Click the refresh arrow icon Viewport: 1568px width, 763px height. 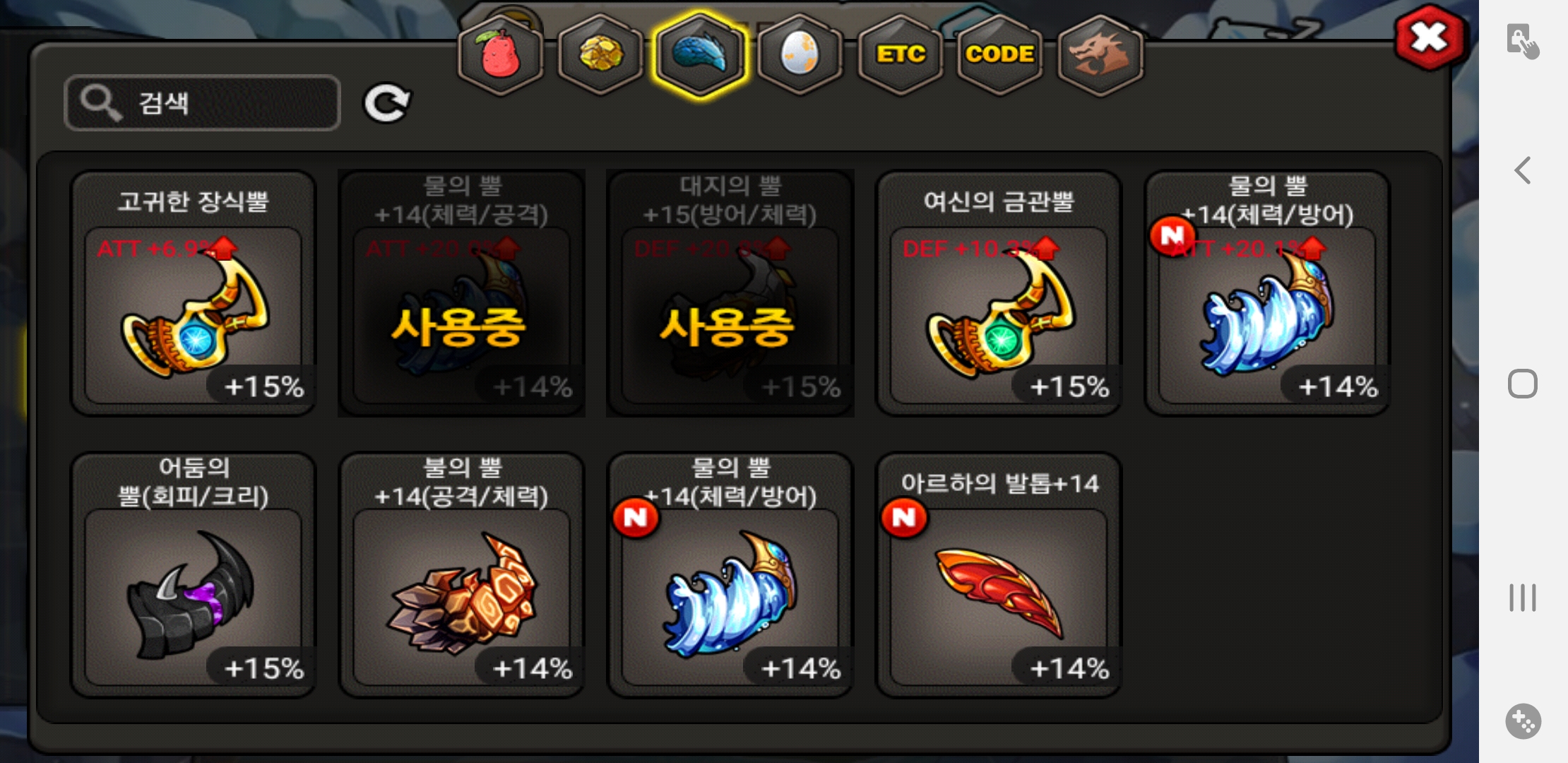point(386,104)
